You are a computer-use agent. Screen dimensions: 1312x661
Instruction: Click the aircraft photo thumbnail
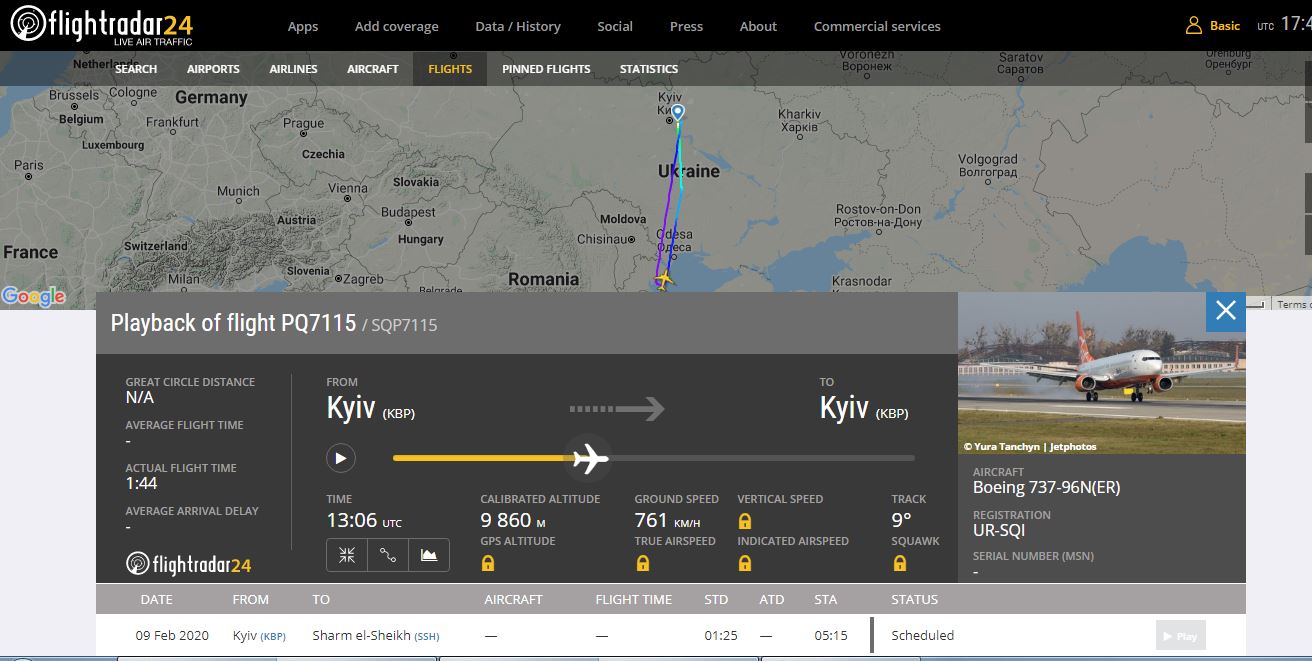1101,373
